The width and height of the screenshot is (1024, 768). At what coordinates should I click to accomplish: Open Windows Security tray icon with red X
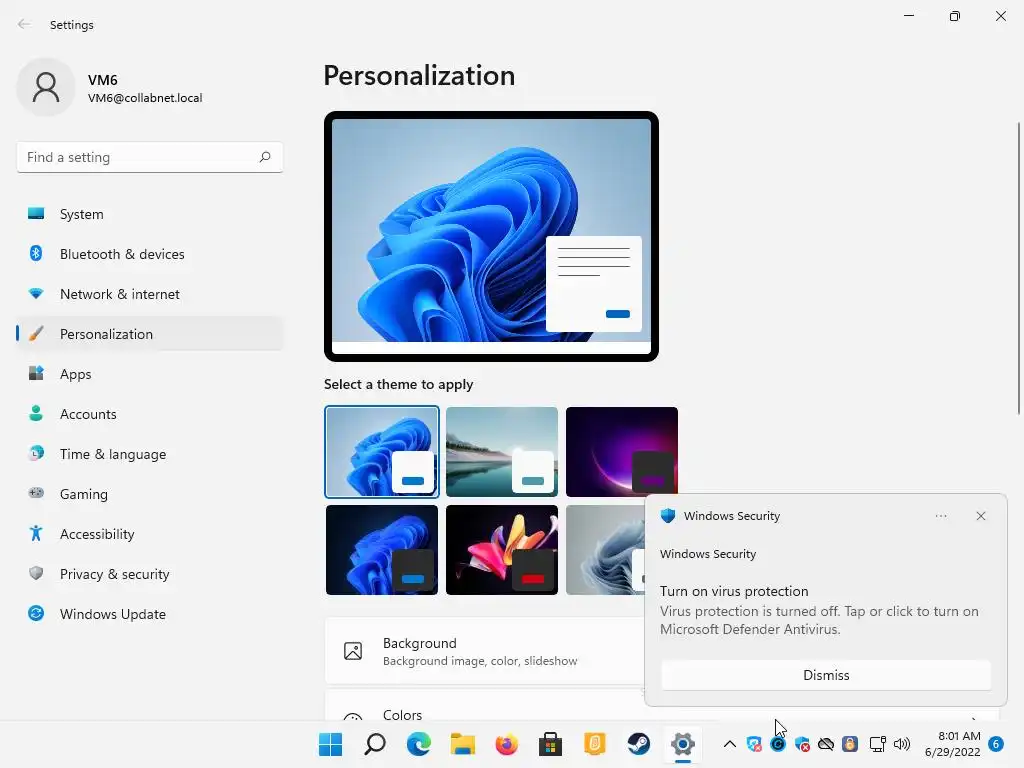coord(802,744)
